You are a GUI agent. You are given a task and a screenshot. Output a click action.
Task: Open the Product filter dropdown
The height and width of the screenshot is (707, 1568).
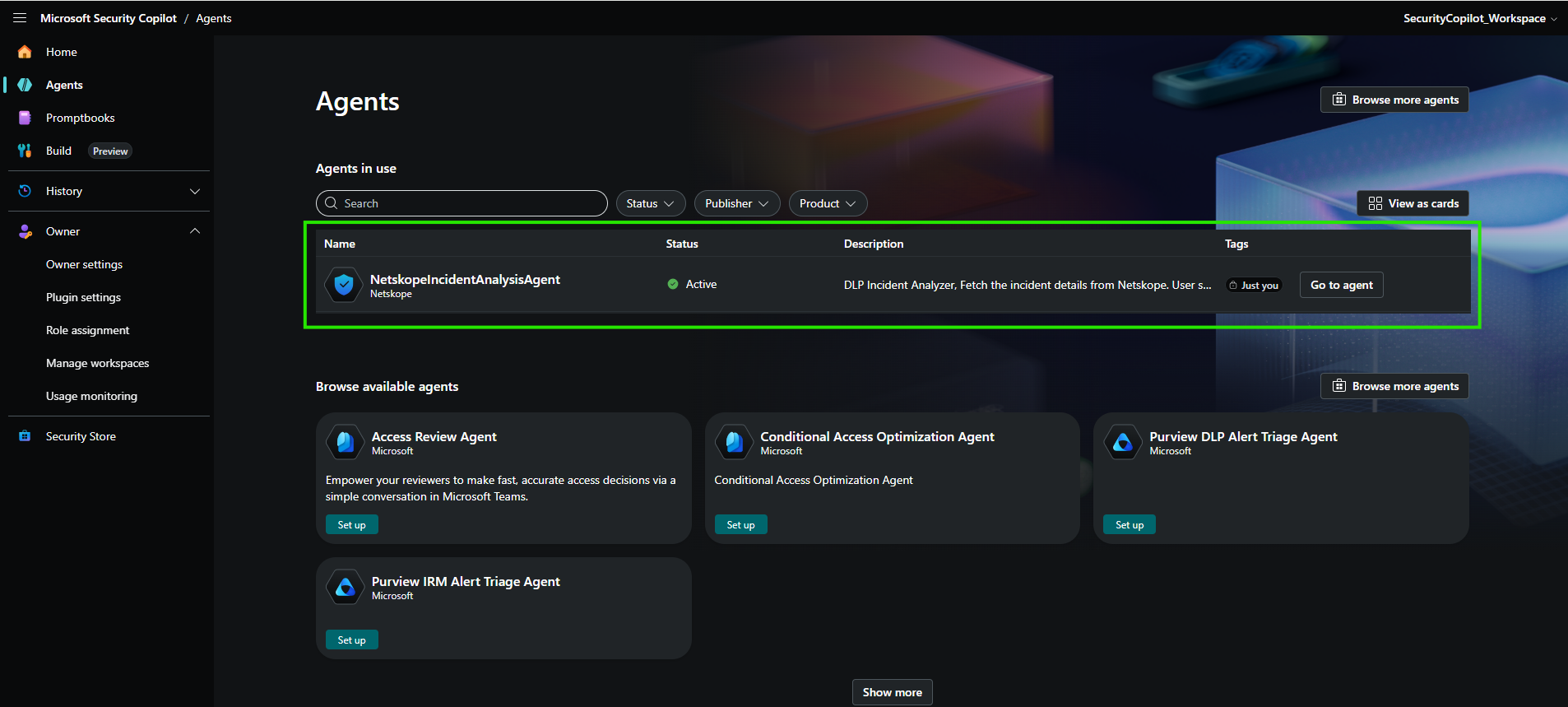828,203
